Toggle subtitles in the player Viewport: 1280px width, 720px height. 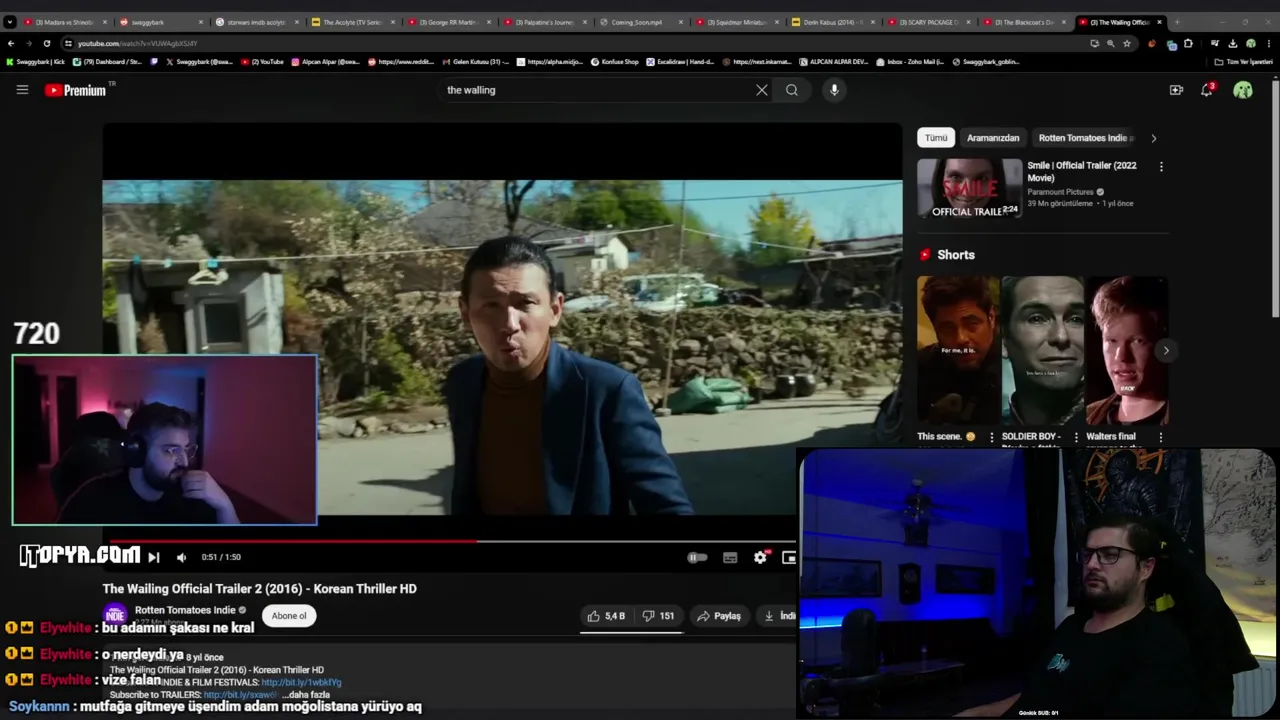point(730,557)
